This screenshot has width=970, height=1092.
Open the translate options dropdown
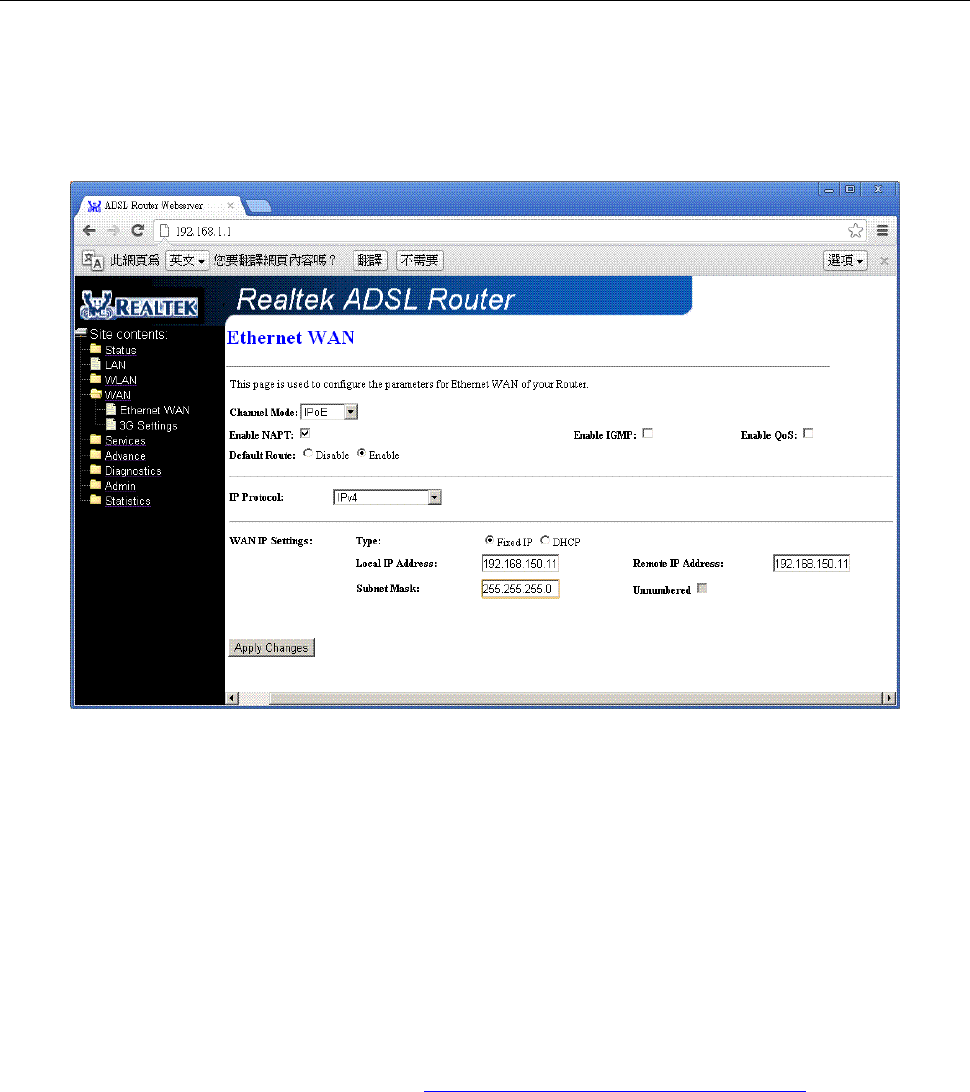click(845, 260)
